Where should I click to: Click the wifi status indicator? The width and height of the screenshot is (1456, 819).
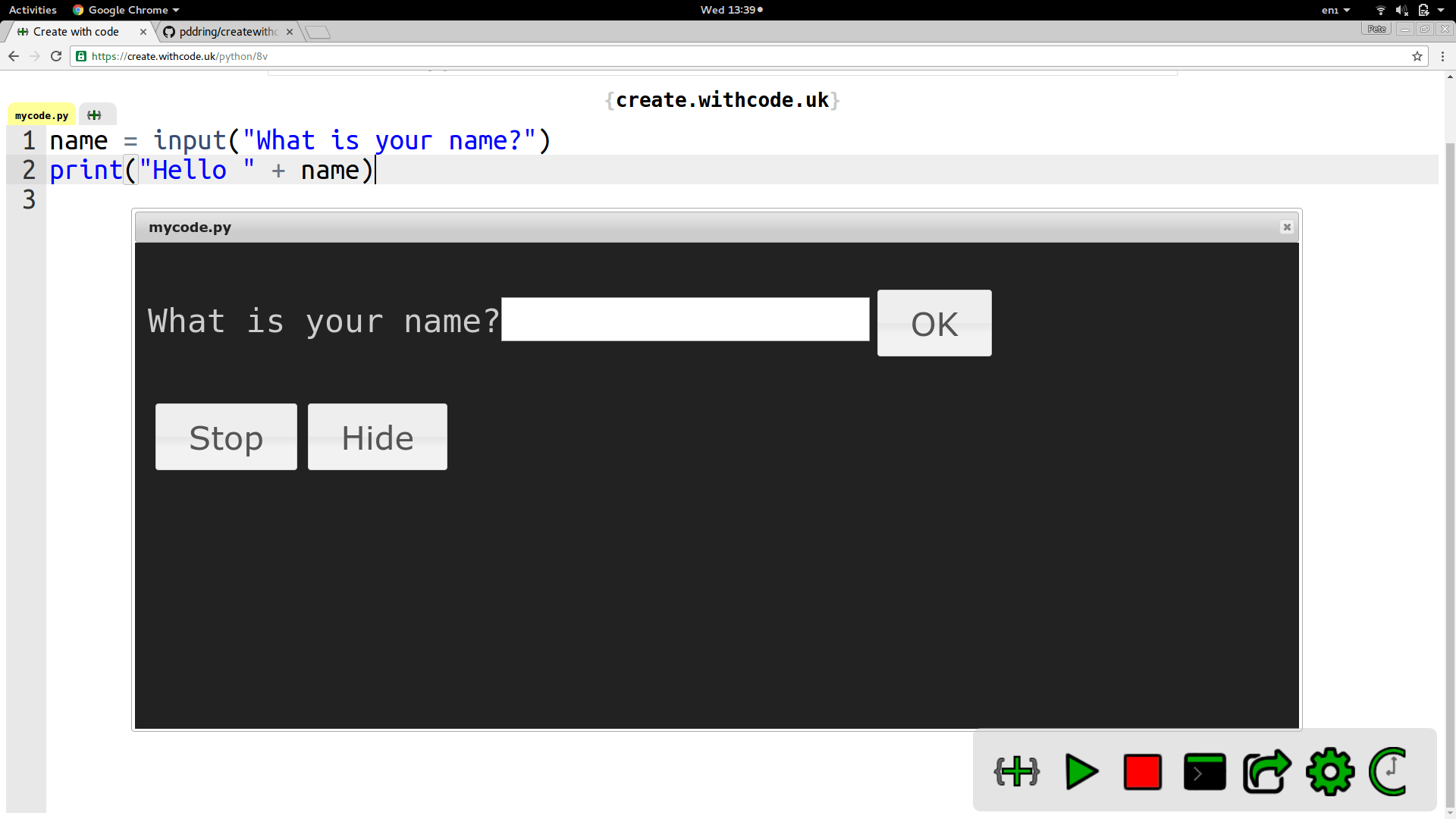tap(1380, 10)
